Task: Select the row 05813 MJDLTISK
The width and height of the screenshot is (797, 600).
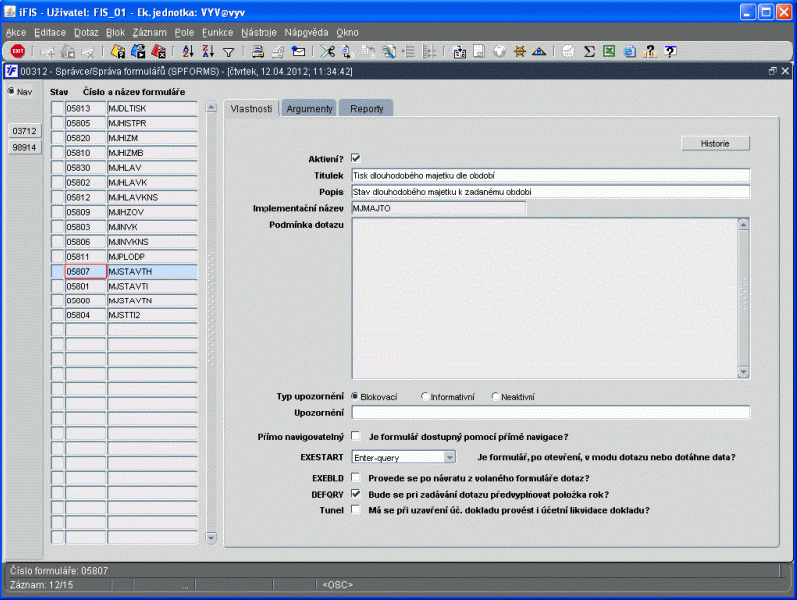Action: 124,108
